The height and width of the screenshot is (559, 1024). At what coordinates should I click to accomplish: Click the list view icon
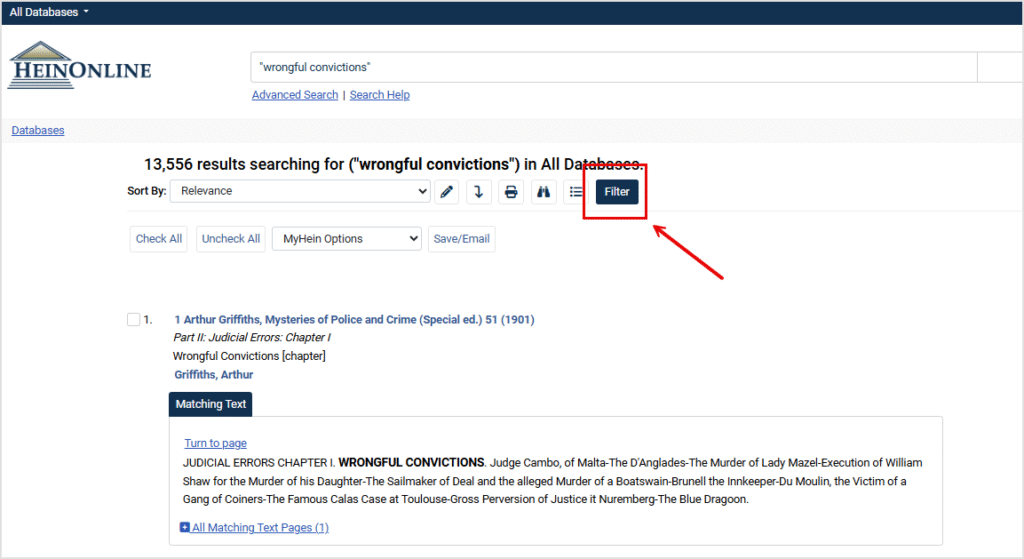pyautogui.click(x=576, y=192)
